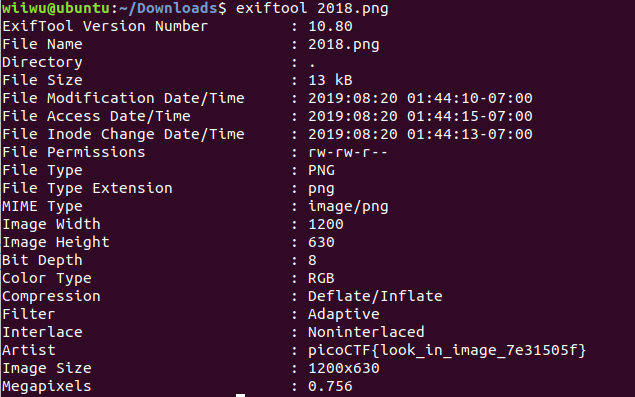Click the File Name value 2018.png
635x397 pixels.
[344, 45]
